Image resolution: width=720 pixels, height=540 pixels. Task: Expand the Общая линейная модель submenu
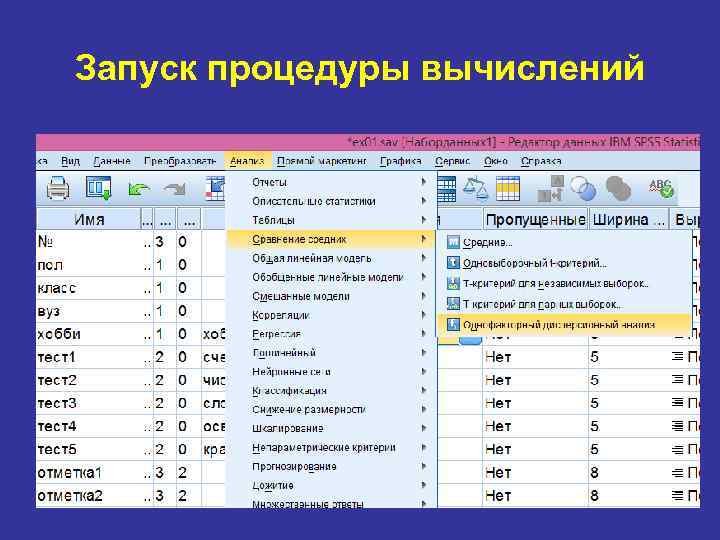(331, 258)
